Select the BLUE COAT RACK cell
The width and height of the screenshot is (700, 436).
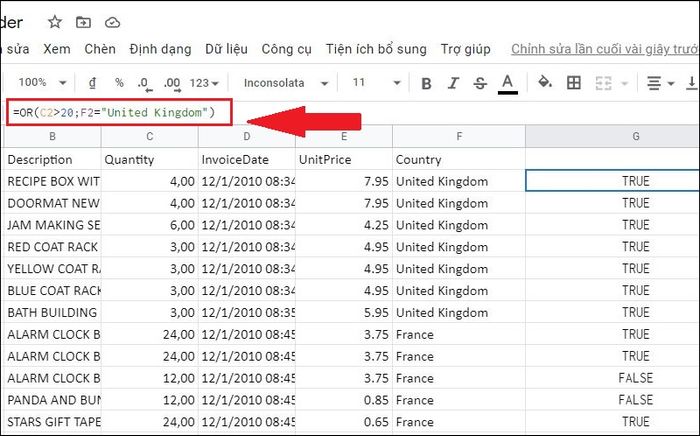click(52, 291)
